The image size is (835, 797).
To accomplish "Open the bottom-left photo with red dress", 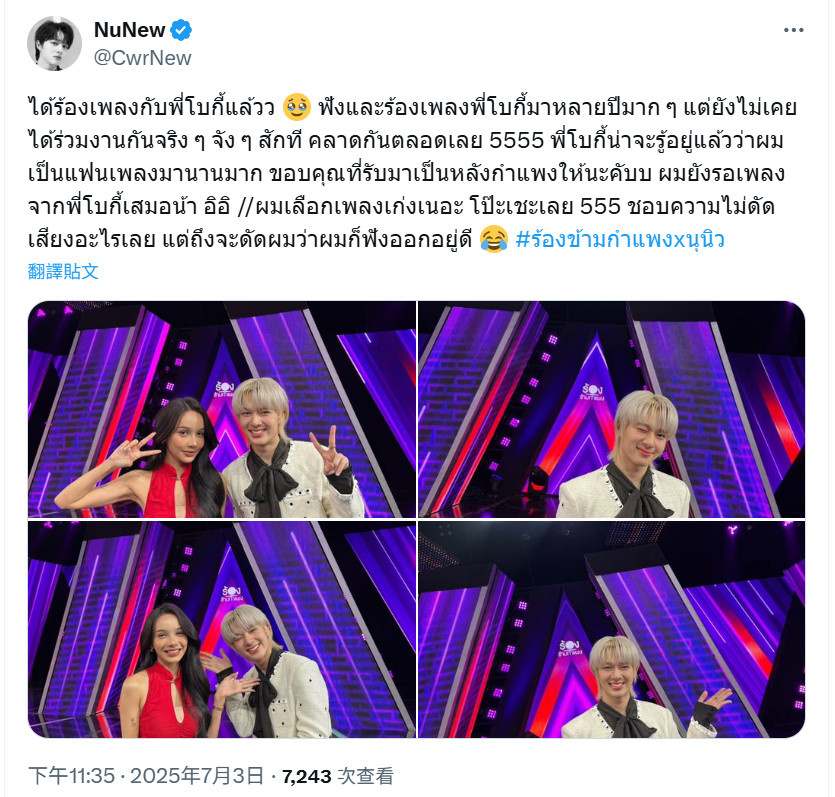I will tap(222, 629).
